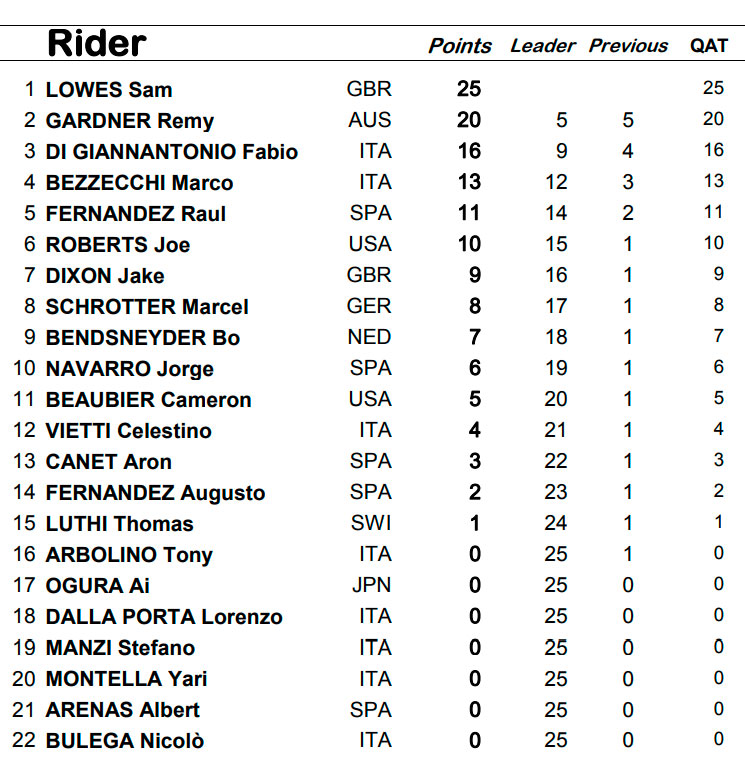Select OGURA Ai's JPN country code
The width and height of the screenshot is (745, 773).
pyautogui.click(x=371, y=585)
